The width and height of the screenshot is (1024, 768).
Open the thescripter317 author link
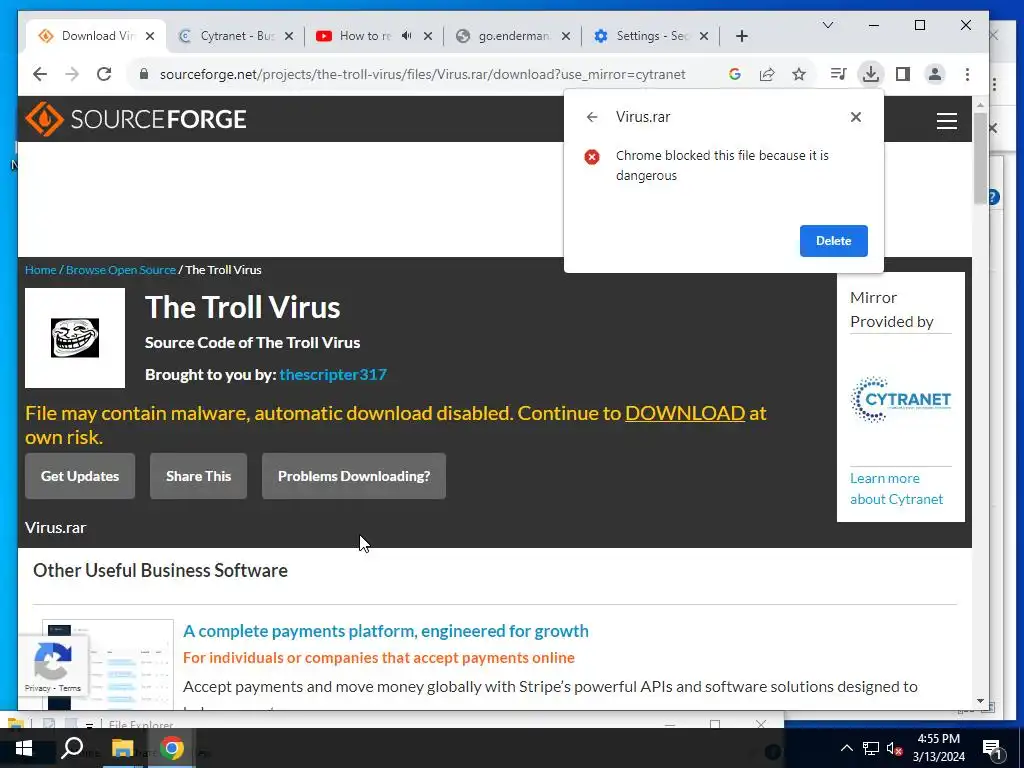333,375
